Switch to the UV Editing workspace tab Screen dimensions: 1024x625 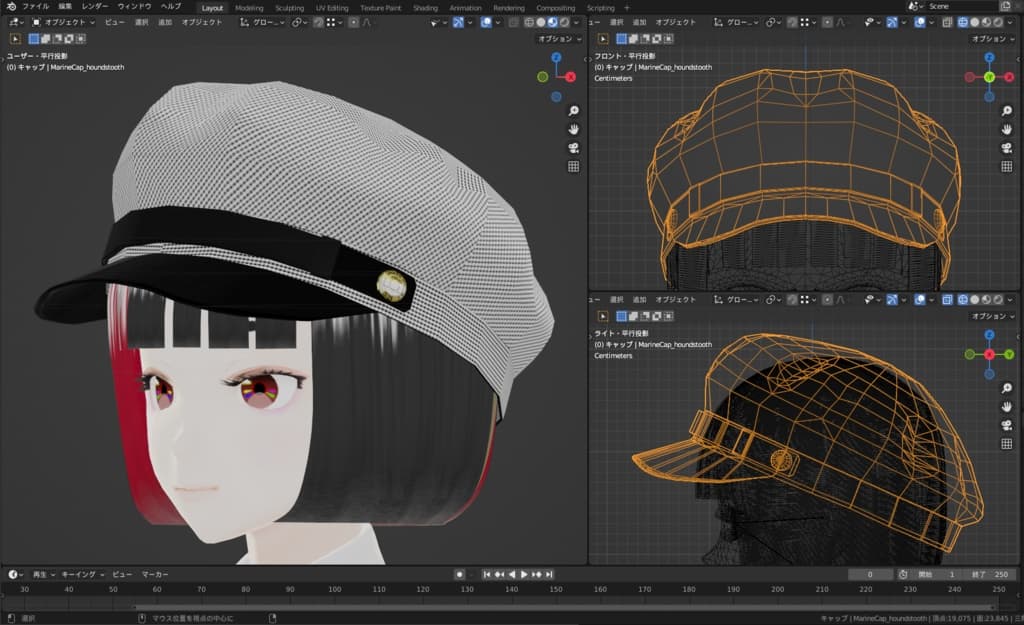pos(332,7)
